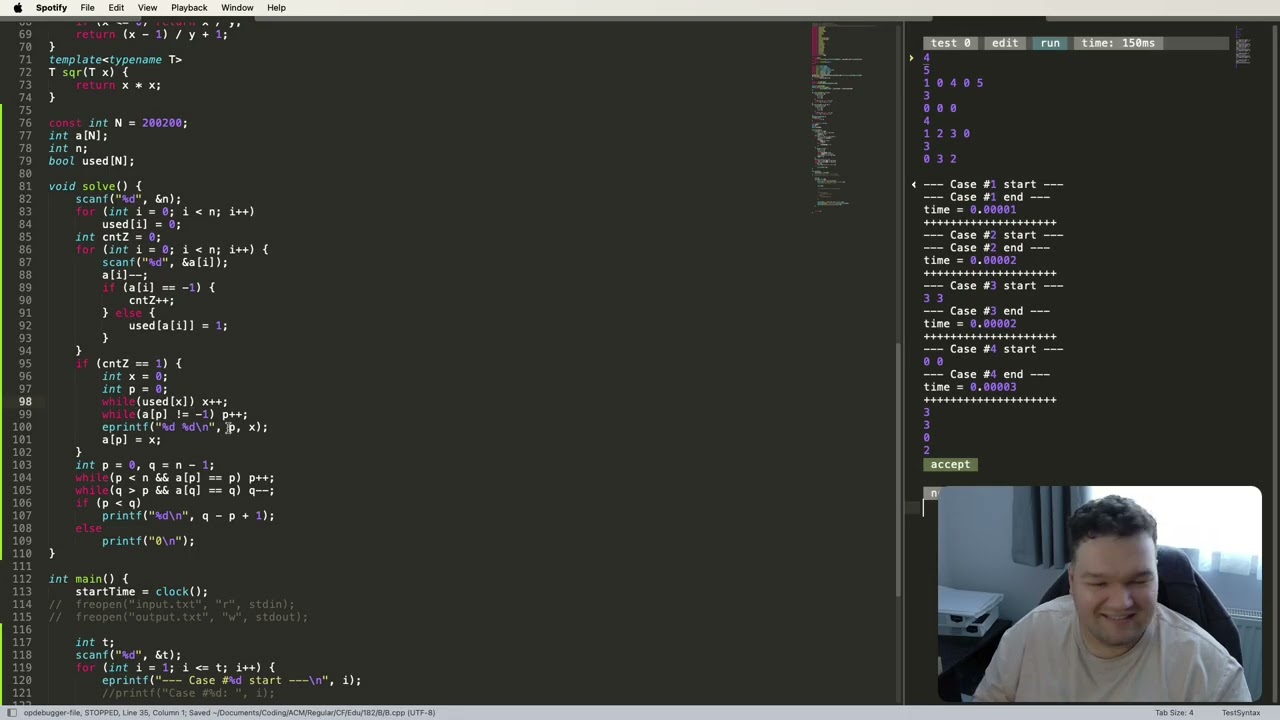Click the 'test 0' button in test panel

pyautogui.click(x=950, y=43)
